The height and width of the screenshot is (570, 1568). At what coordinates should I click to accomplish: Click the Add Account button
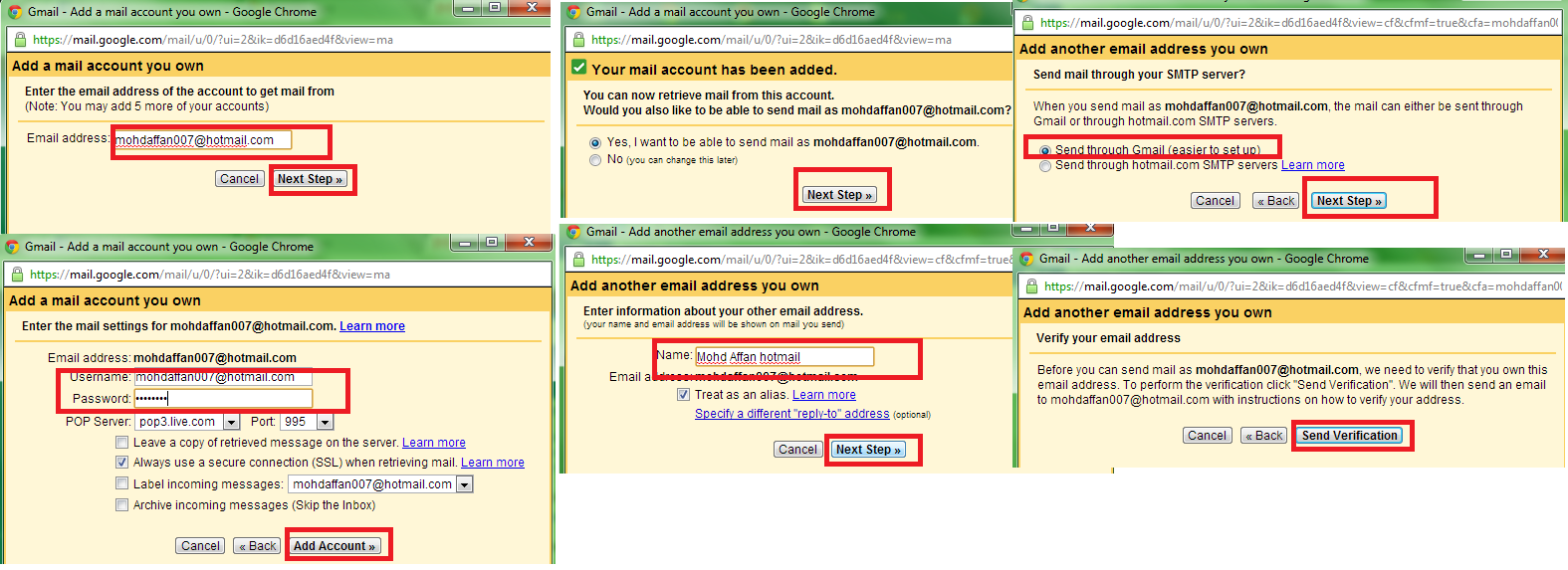click(x=335, y=546)
